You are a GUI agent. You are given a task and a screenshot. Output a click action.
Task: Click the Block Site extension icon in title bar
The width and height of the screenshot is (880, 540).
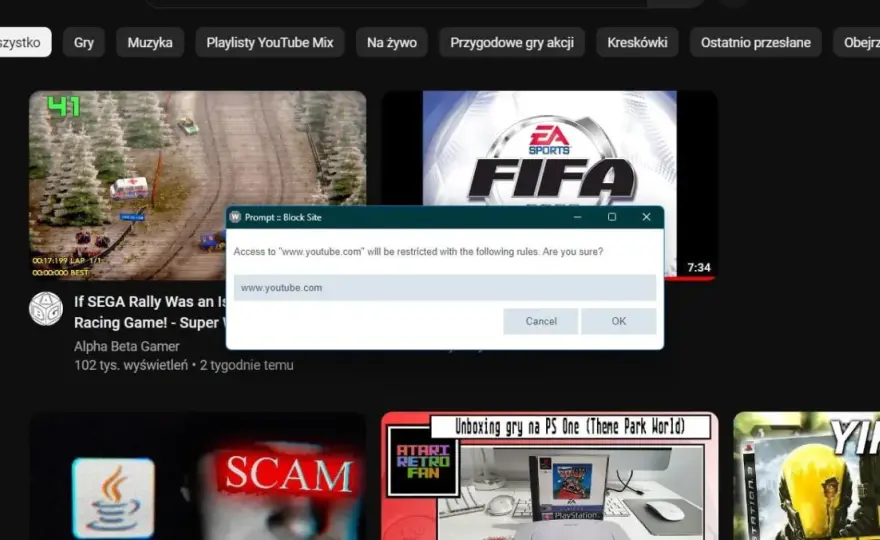tap(235, 217)
